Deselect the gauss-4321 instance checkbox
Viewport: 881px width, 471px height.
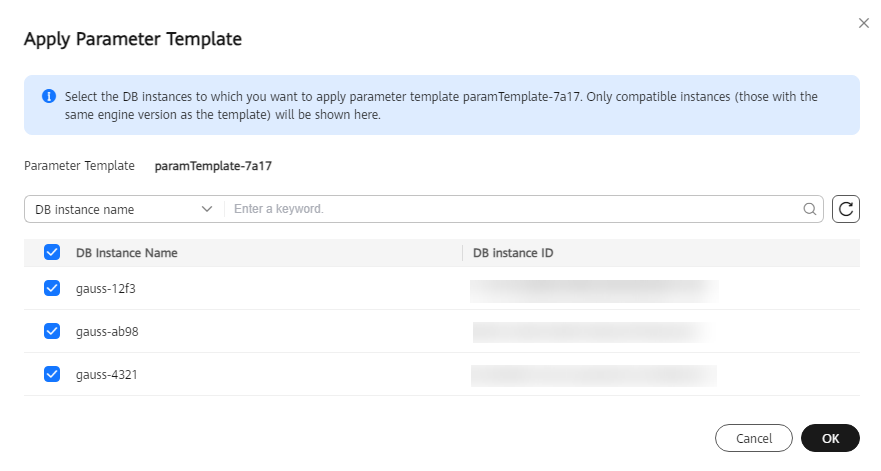click(x=52, y=374)
